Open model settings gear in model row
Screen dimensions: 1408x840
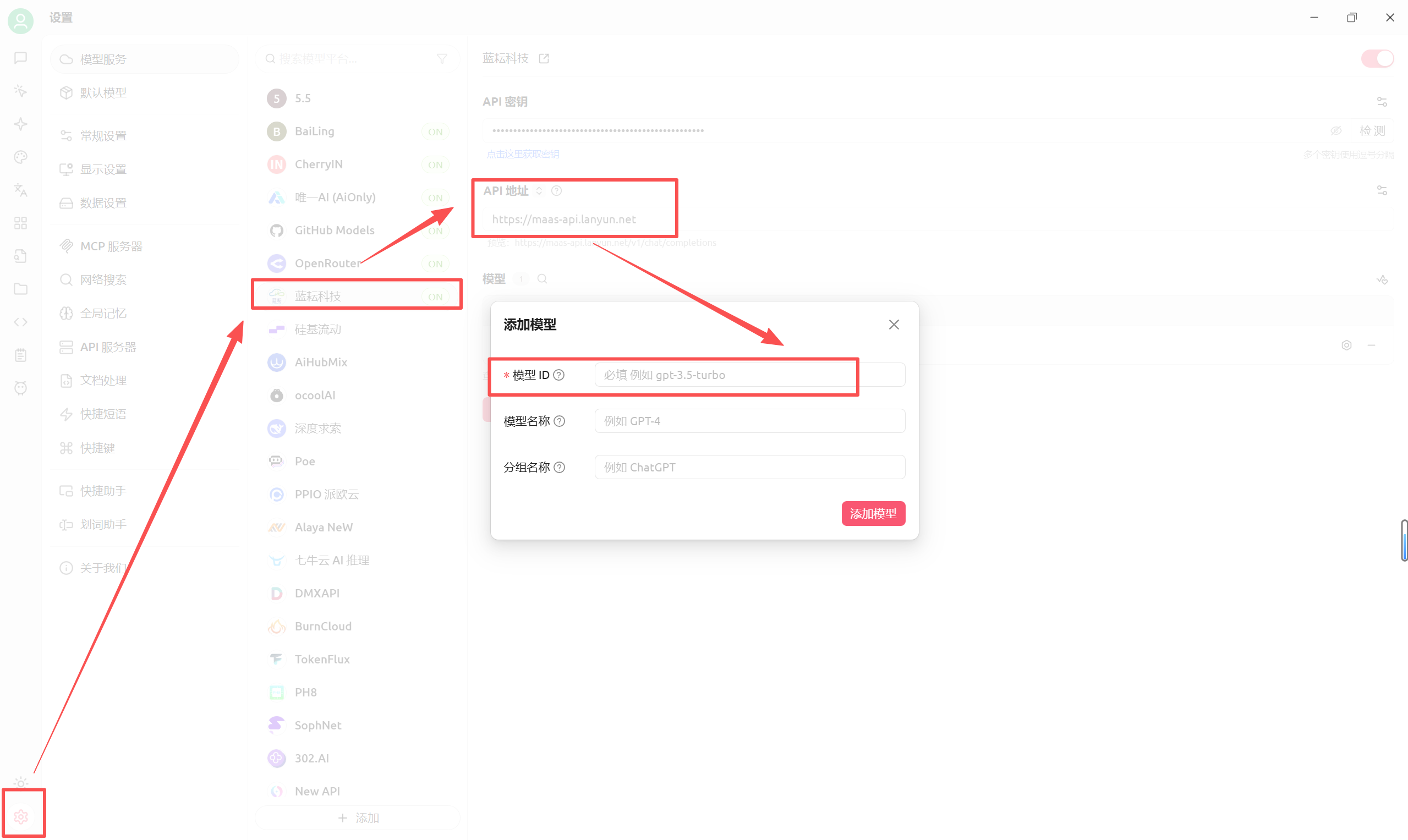tap(1346, 345)
